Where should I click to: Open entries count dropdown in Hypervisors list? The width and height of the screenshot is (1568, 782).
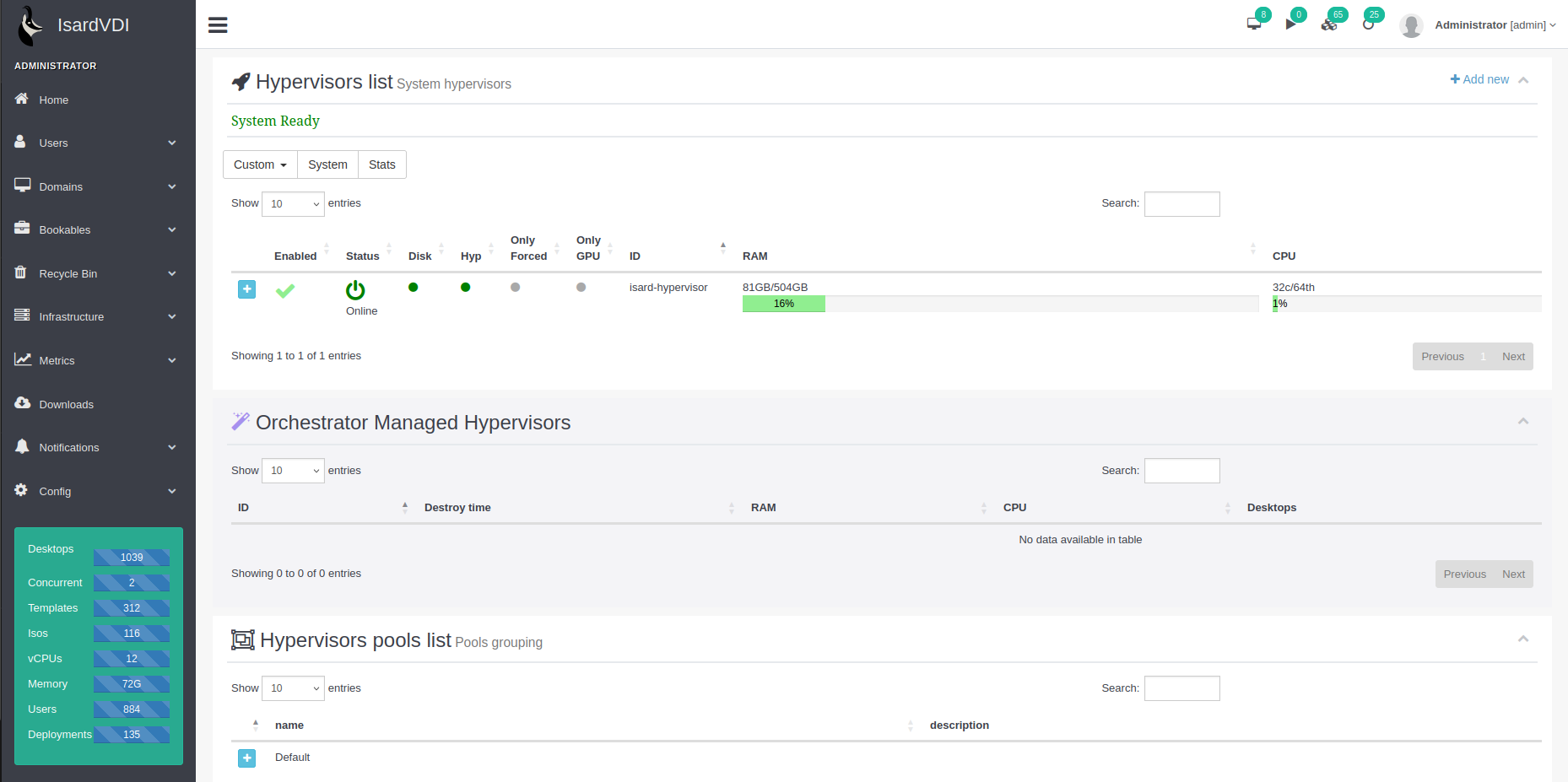click(293, 204)
